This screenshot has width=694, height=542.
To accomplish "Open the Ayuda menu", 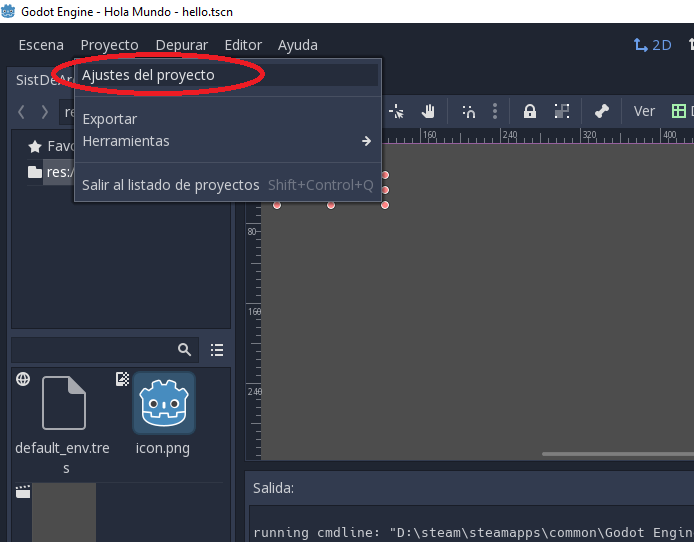I will (x=297, y=45).
